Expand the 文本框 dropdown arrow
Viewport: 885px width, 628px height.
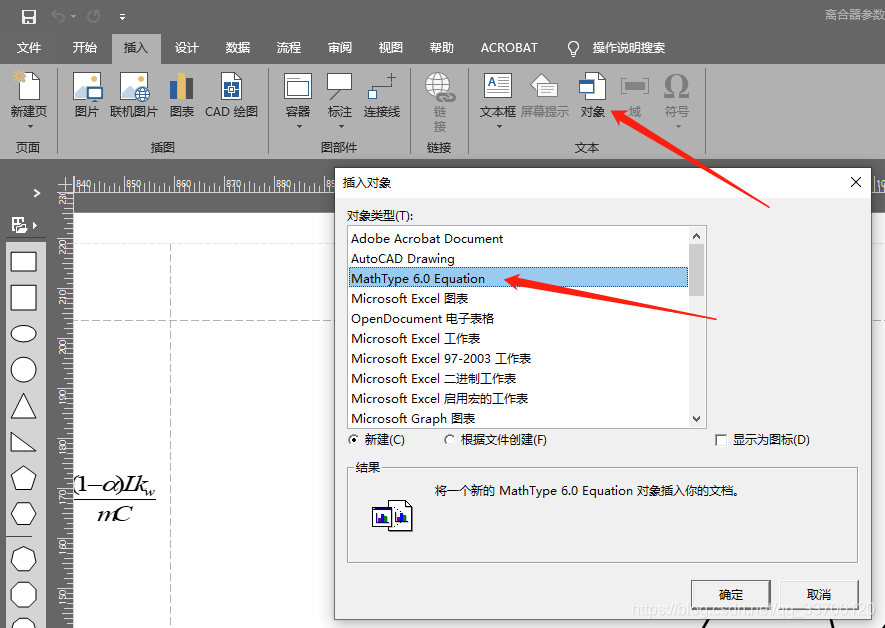(x=498, y=126)
